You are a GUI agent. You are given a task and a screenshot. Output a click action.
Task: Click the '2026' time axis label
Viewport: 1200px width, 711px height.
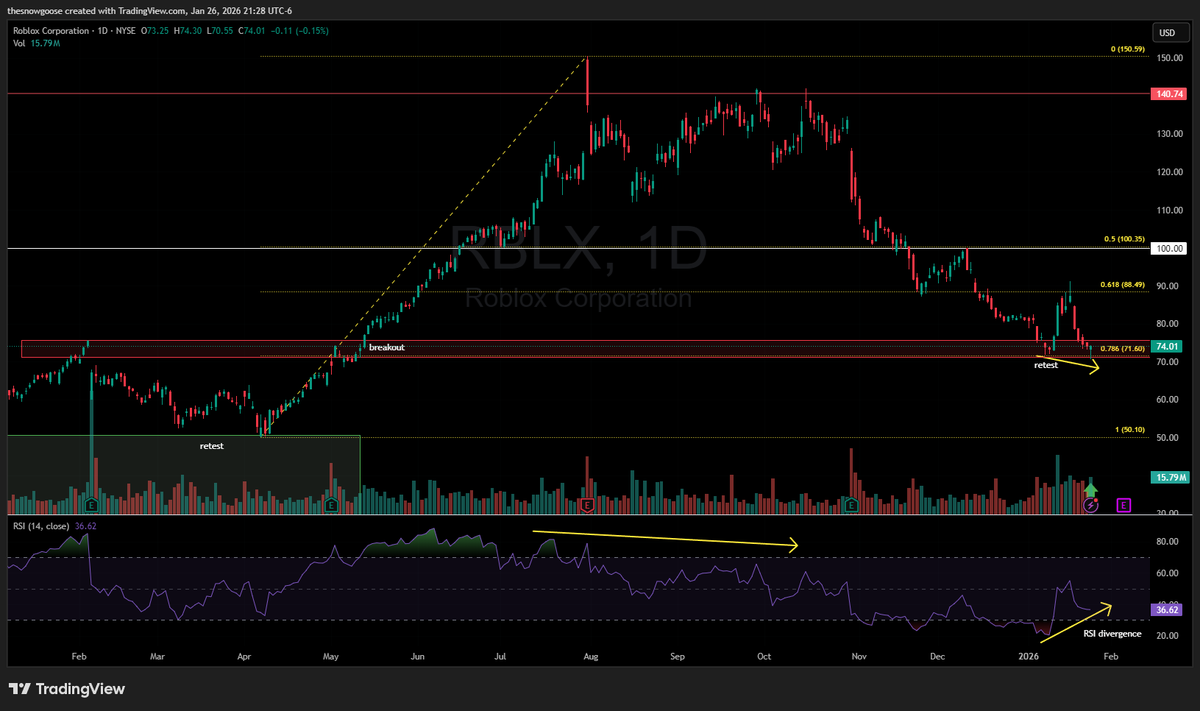(x=1029, y=657)
